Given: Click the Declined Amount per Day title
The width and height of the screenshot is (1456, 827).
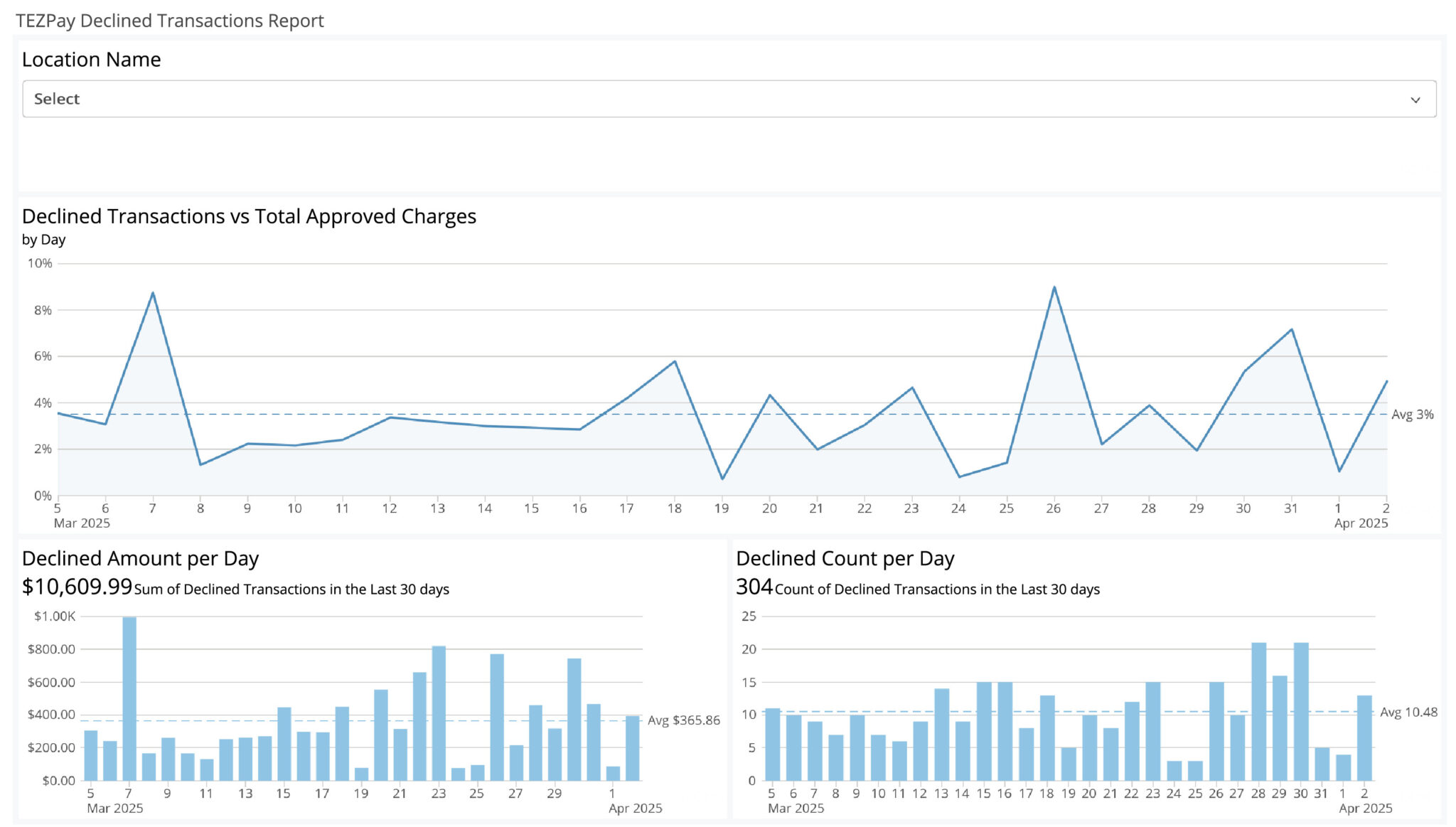Looking at the screenshot, I should click(x=140, y=559).
